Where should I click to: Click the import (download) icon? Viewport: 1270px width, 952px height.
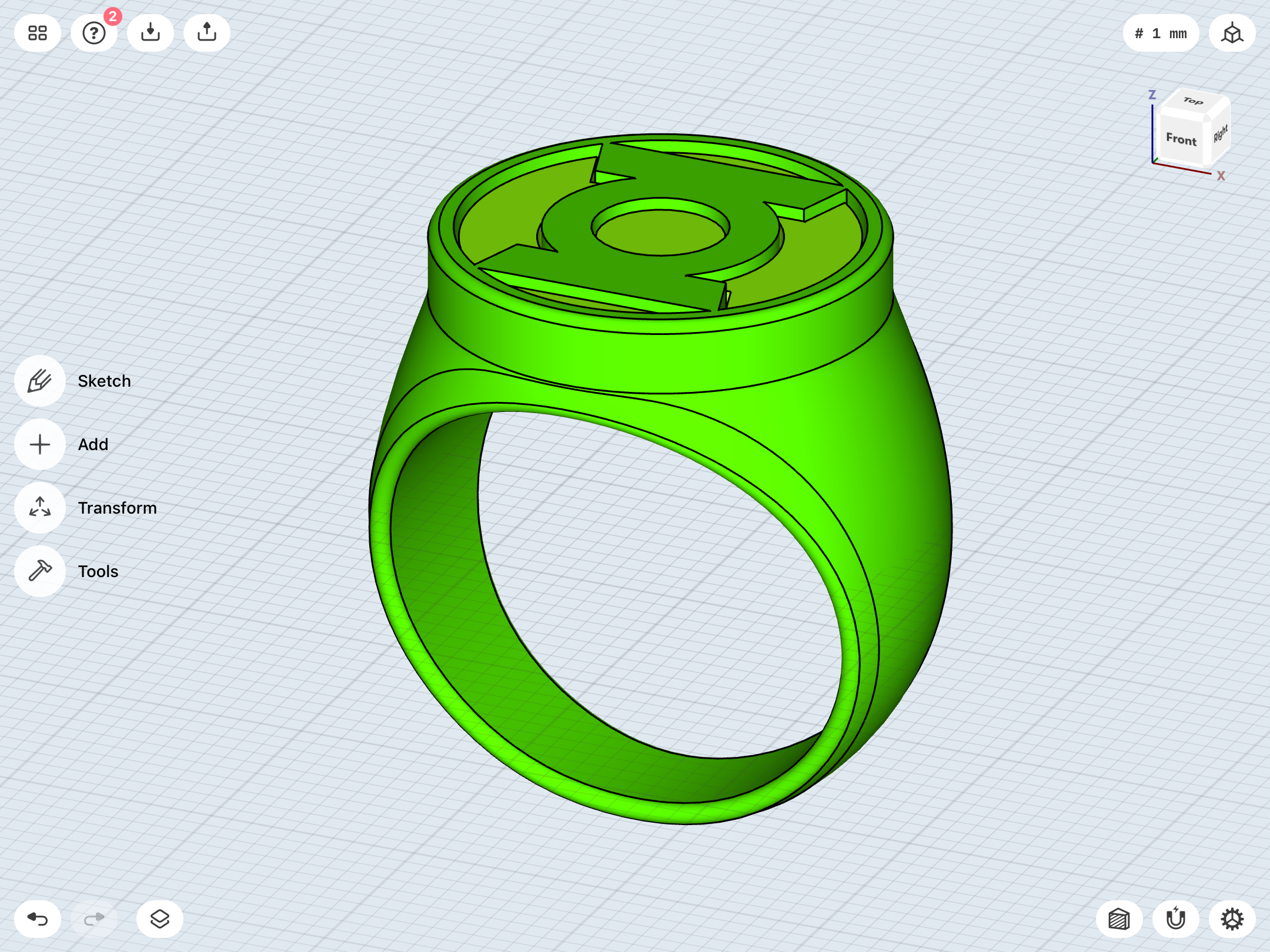[151, 33]
